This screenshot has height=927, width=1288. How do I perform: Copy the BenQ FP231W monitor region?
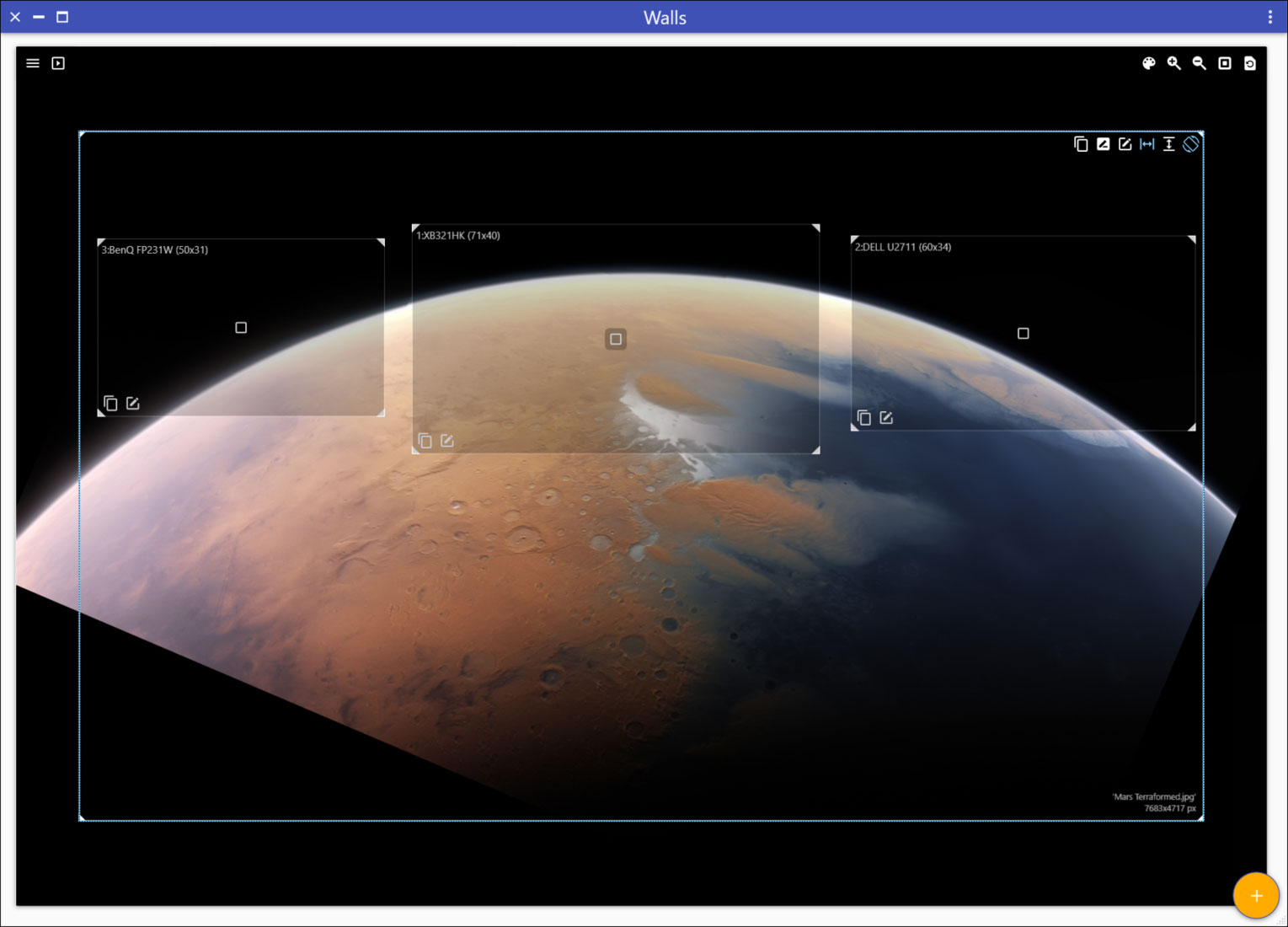pos(110,404)
